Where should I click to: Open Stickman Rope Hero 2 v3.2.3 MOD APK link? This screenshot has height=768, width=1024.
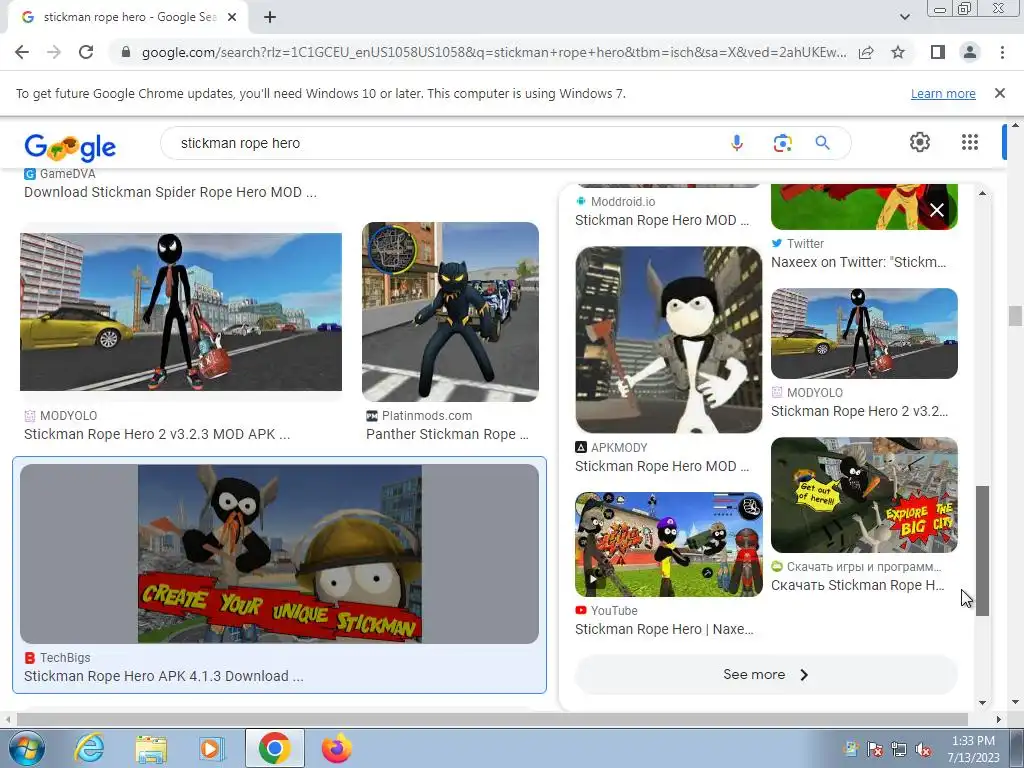tap(157, 434)
